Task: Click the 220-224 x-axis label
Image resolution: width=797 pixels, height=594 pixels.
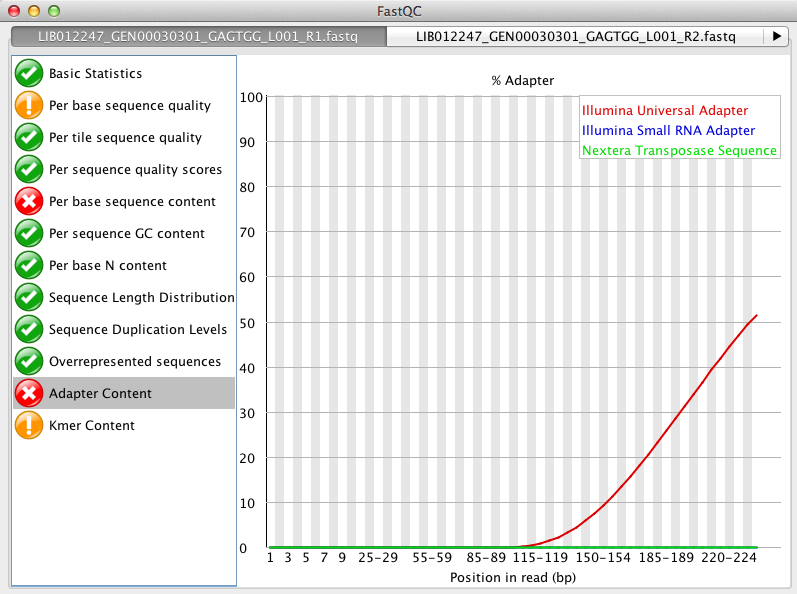Action: tap(729, 558)
